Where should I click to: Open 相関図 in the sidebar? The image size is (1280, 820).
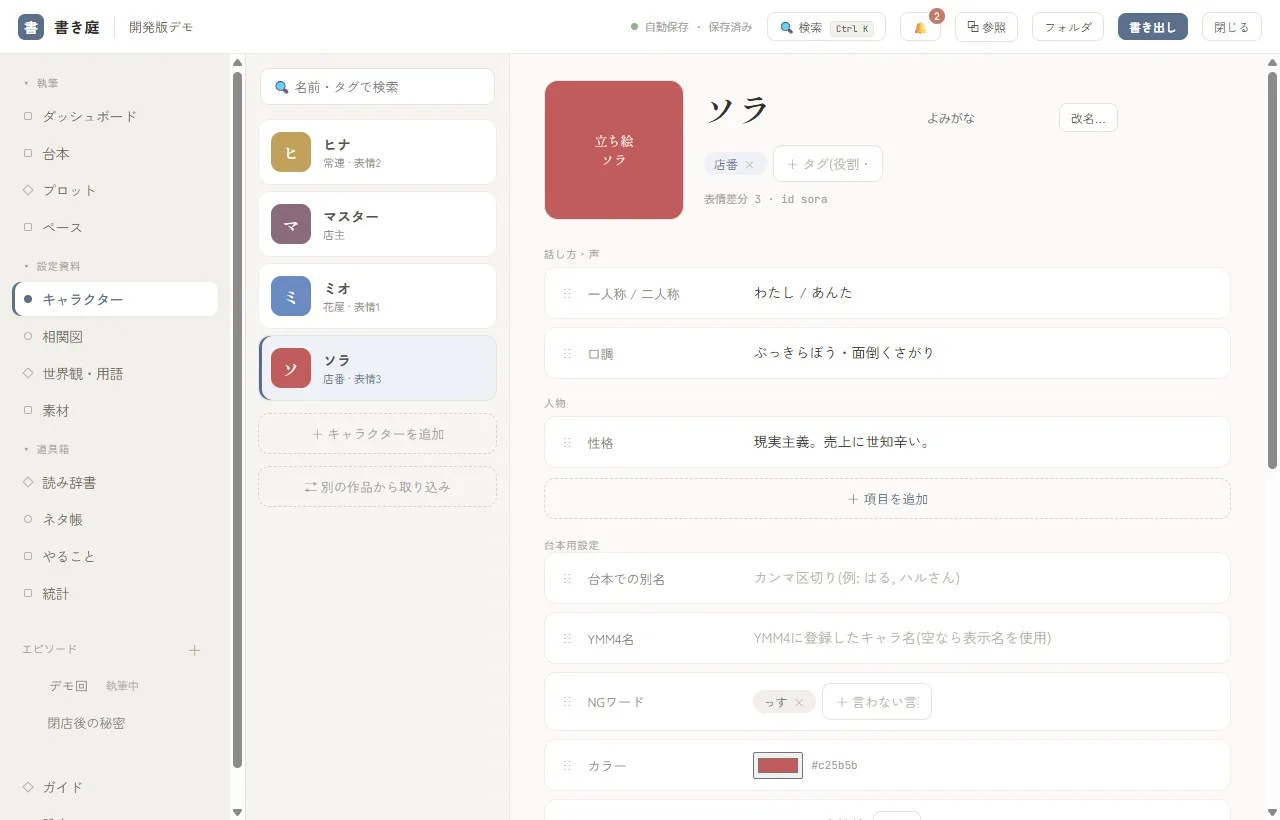[115, 336]
